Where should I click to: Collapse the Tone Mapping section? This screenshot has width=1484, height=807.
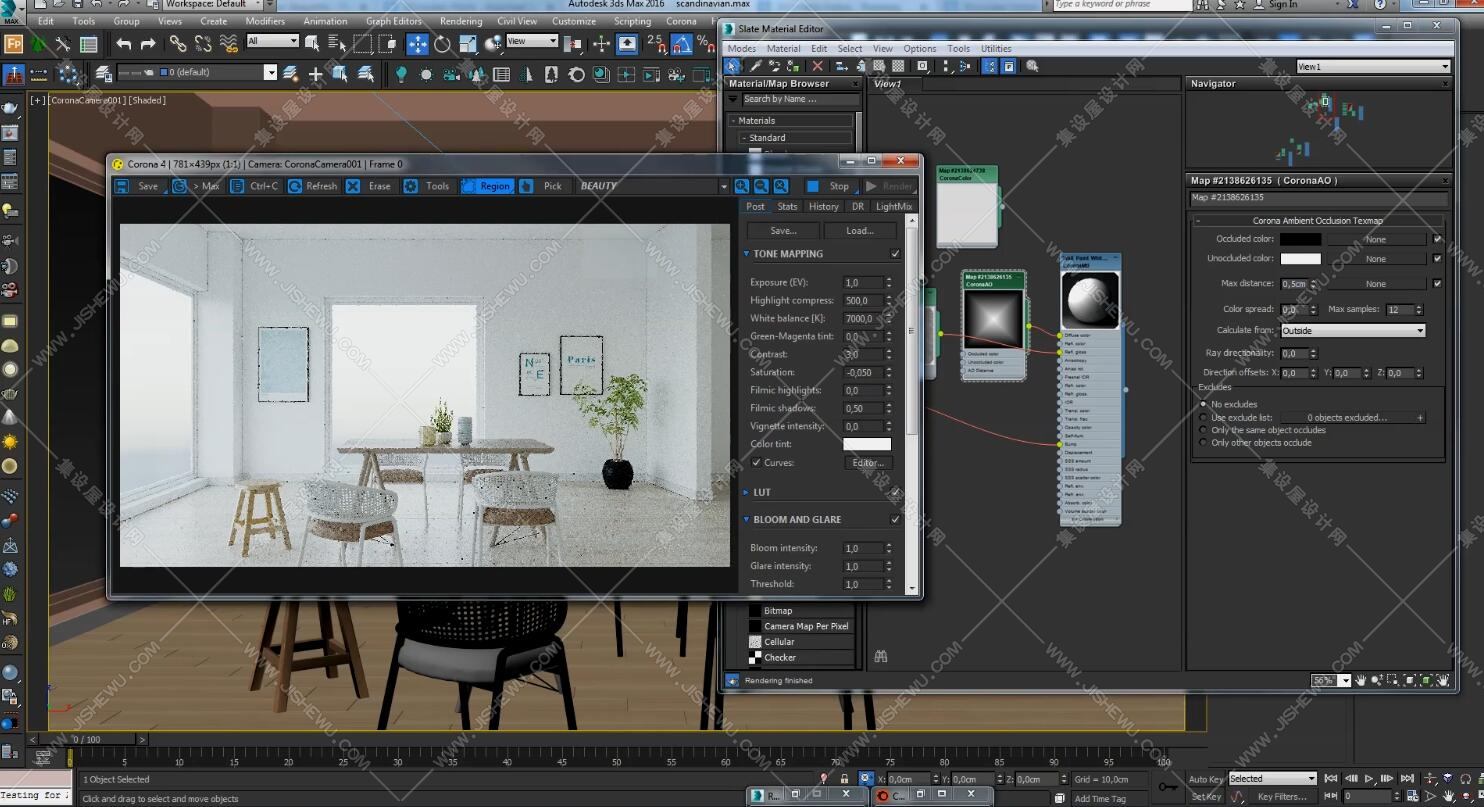point(746,254)
